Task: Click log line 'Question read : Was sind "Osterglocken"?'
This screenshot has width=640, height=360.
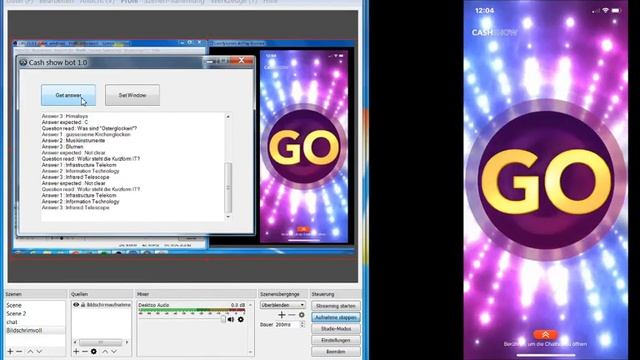Action: [x=89, y=128]
